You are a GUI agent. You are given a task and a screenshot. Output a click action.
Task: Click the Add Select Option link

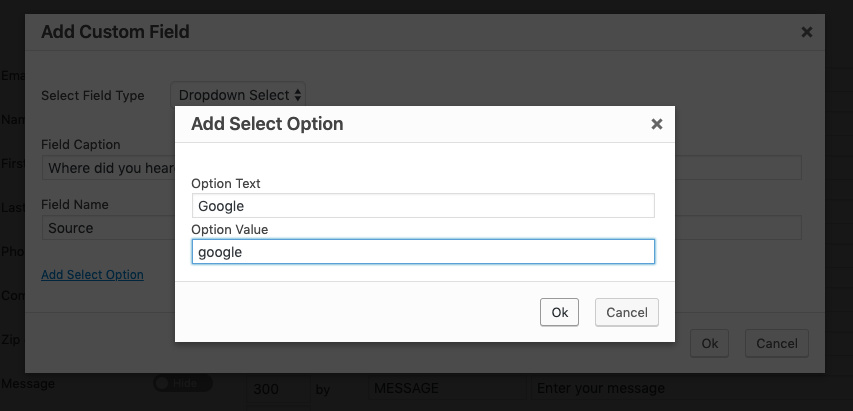pos(92,275)
